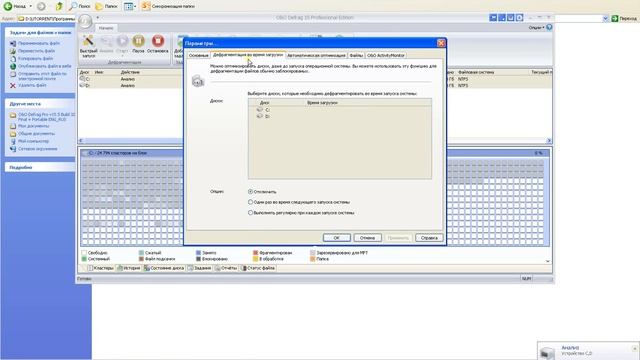Click the OK button in the dialog
This screenshot has height=360, width=640.
pyautogui.click(x=336, y=238)
